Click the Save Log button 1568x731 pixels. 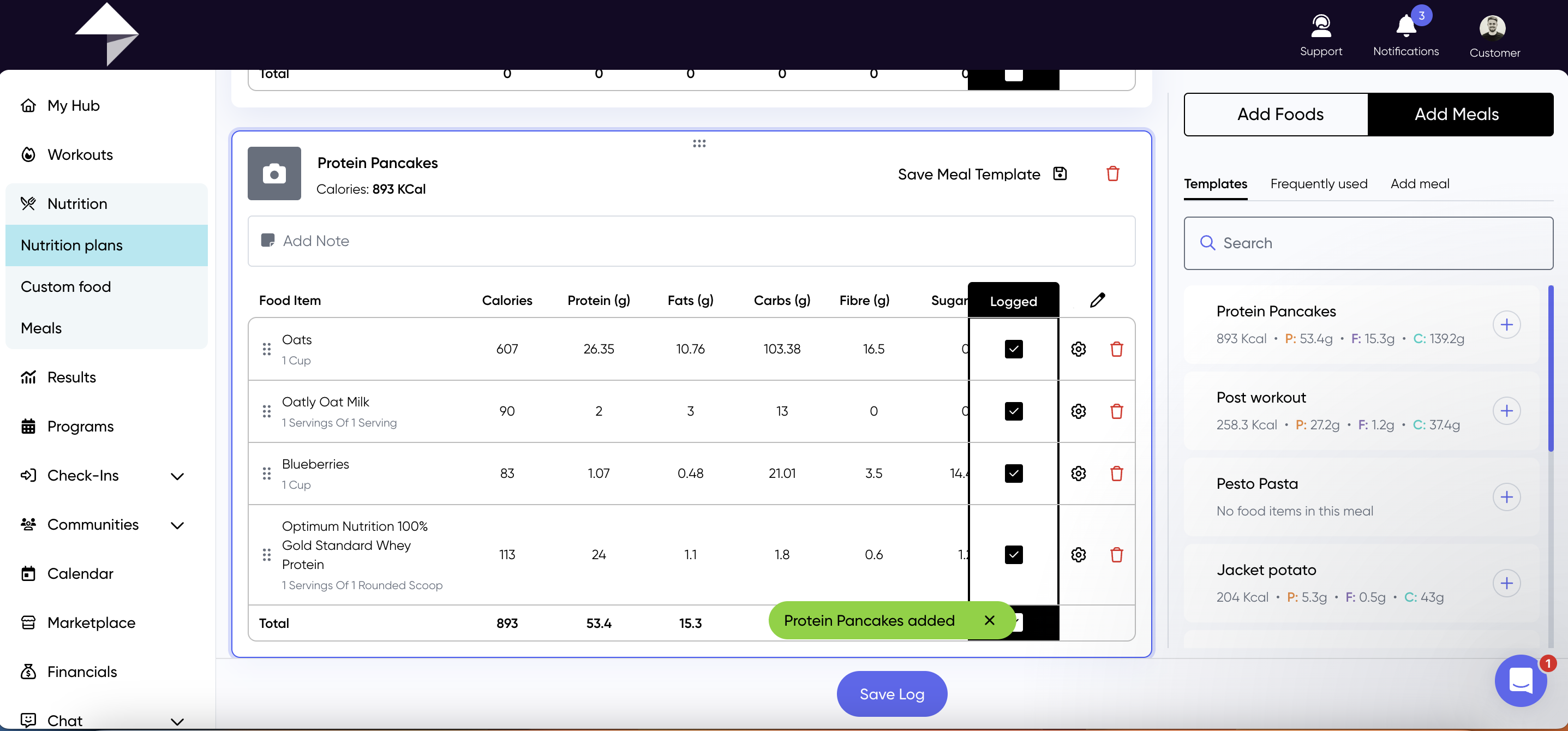click(x=891, y=694)
